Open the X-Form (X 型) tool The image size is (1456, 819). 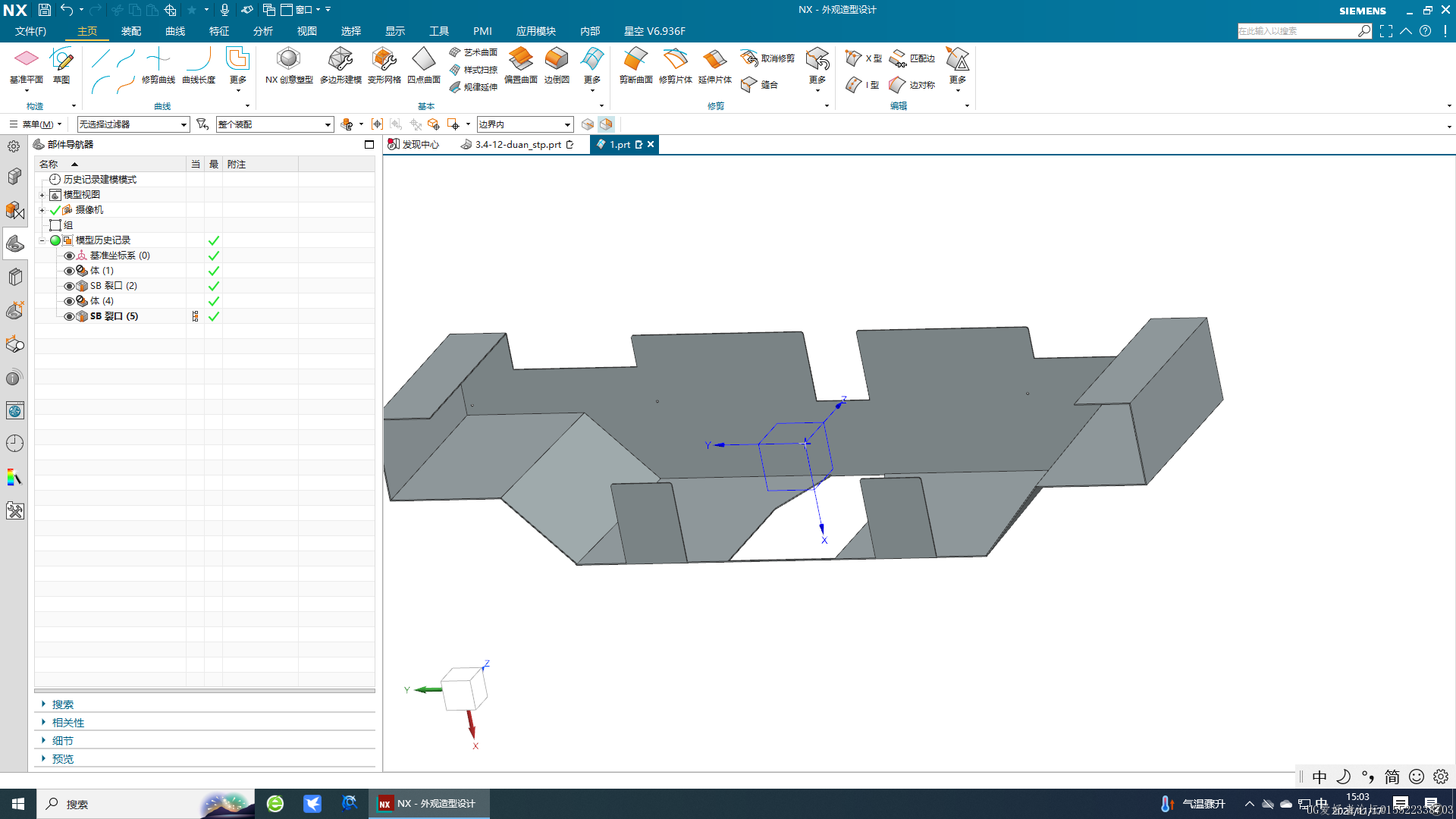pyautogui.click(x=863, y=58)
